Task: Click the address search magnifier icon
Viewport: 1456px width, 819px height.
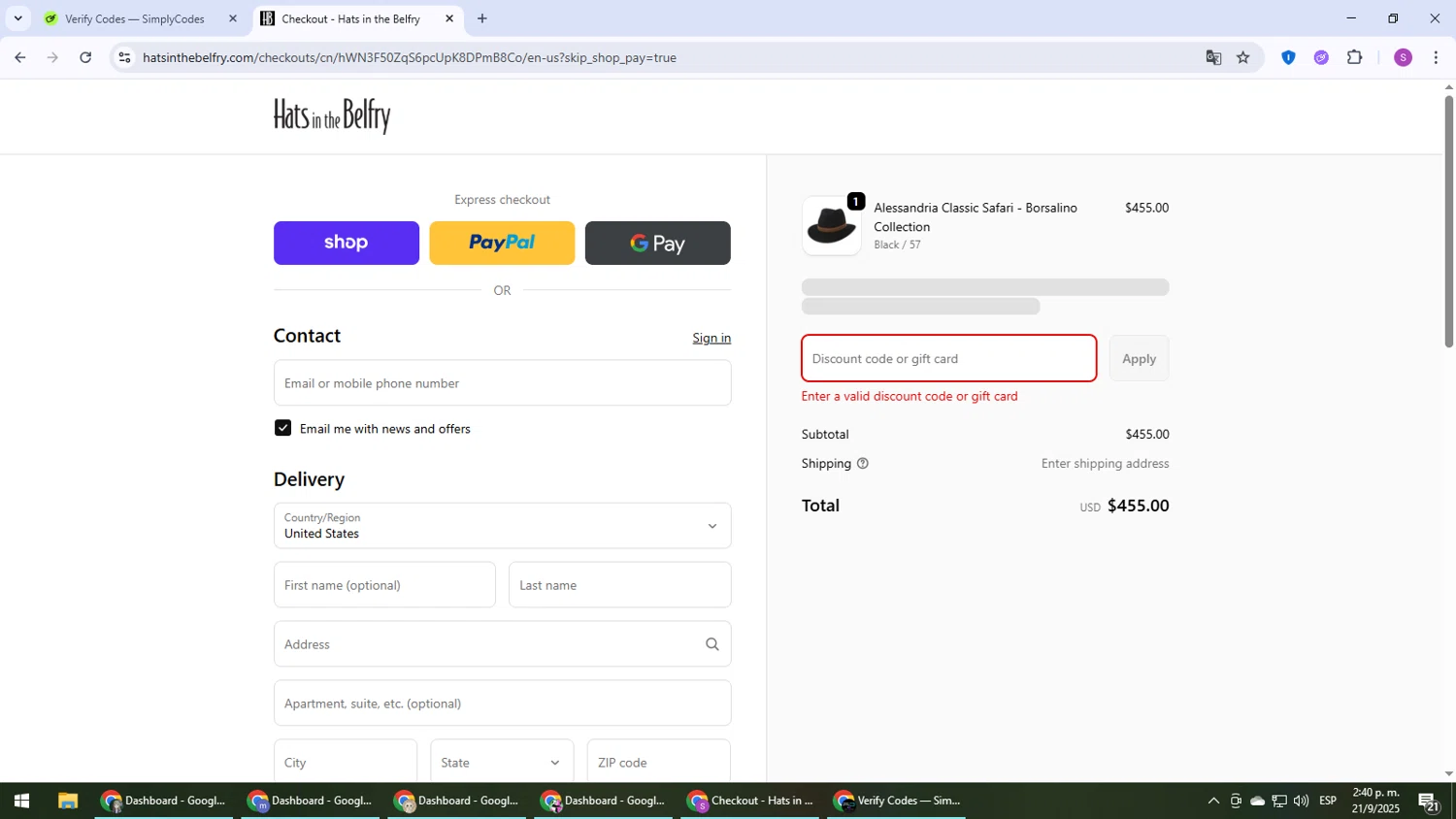Action: (x=712, y=644)
